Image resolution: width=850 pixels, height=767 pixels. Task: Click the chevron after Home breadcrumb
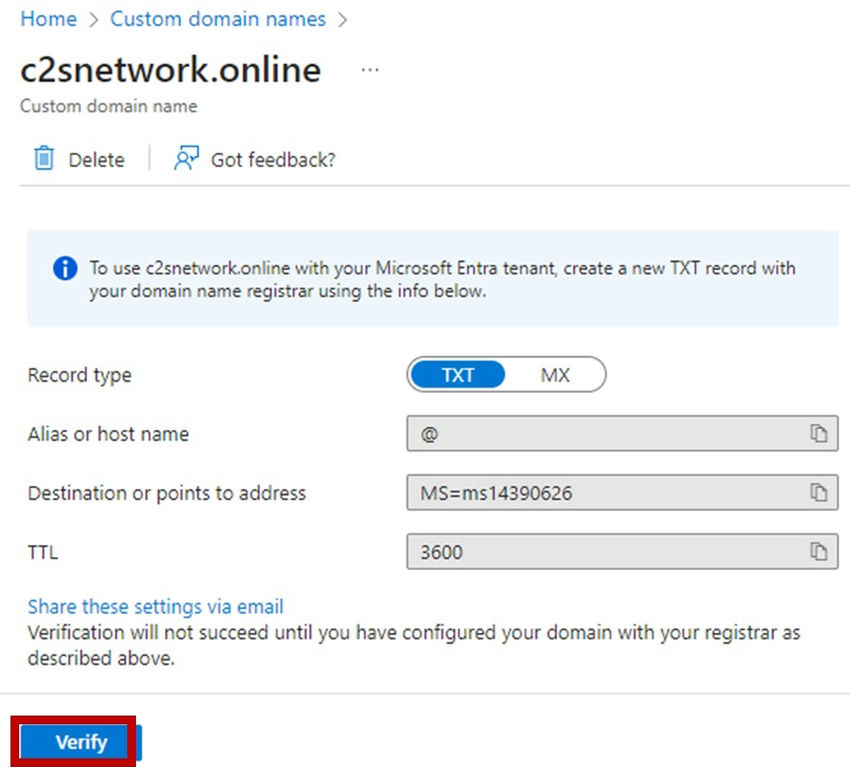tap(93, 20)
